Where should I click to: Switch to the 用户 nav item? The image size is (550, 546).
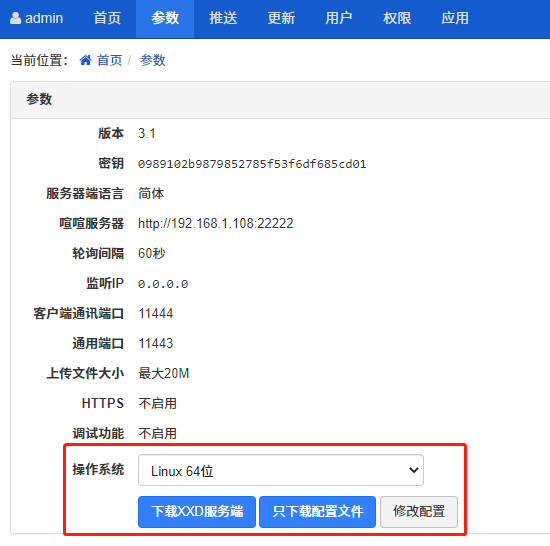[339, 18]
